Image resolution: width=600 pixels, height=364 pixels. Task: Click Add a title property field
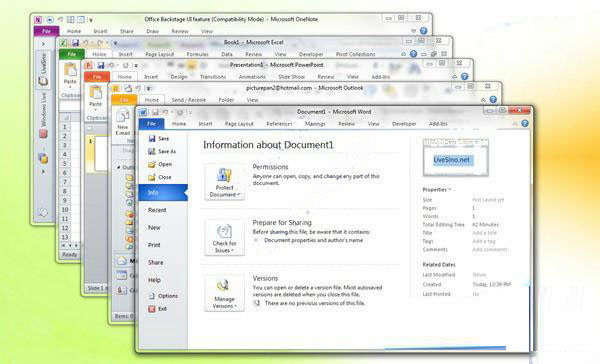click(x=484, y=233)
